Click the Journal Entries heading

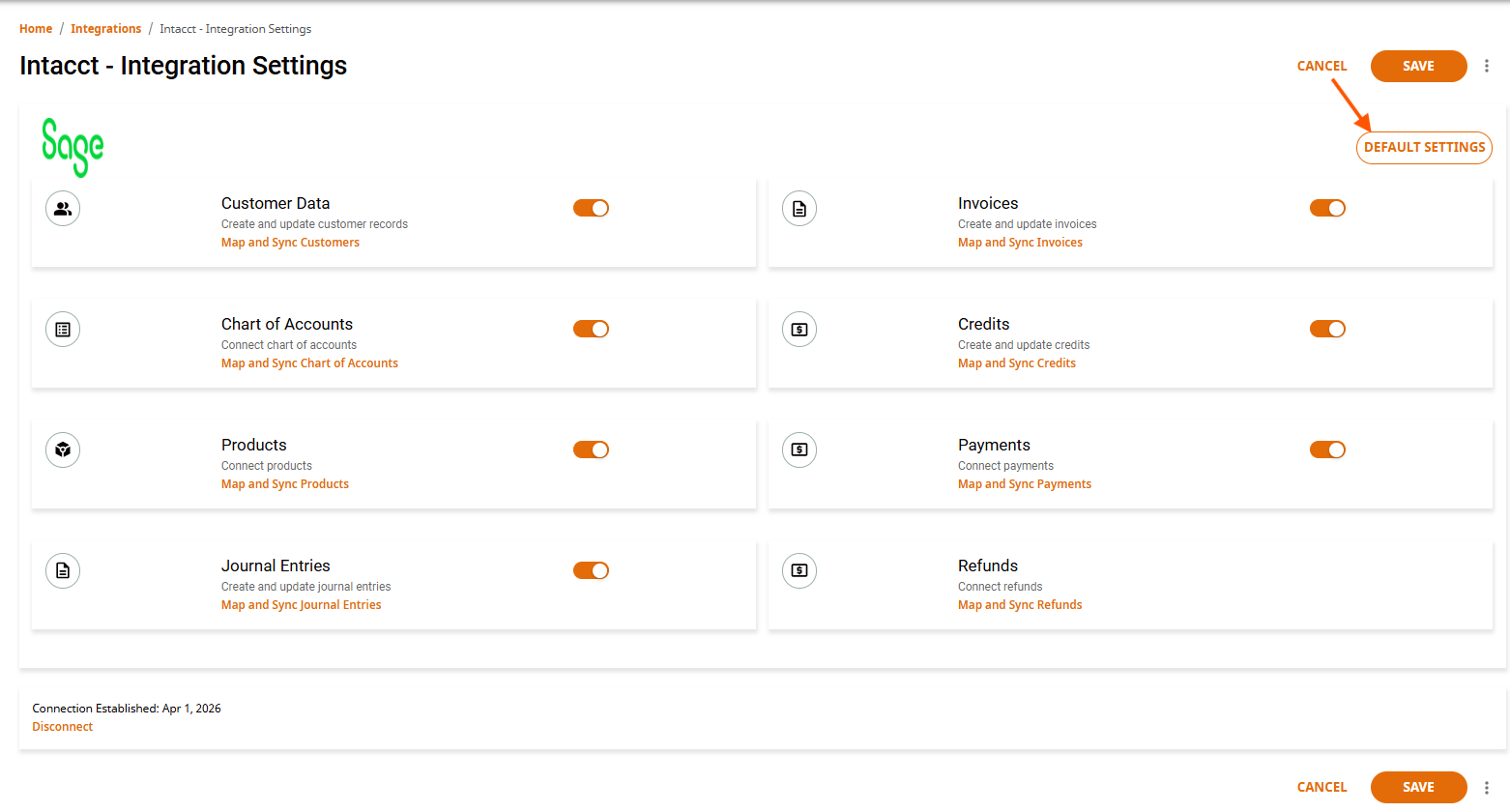point(276,565)
